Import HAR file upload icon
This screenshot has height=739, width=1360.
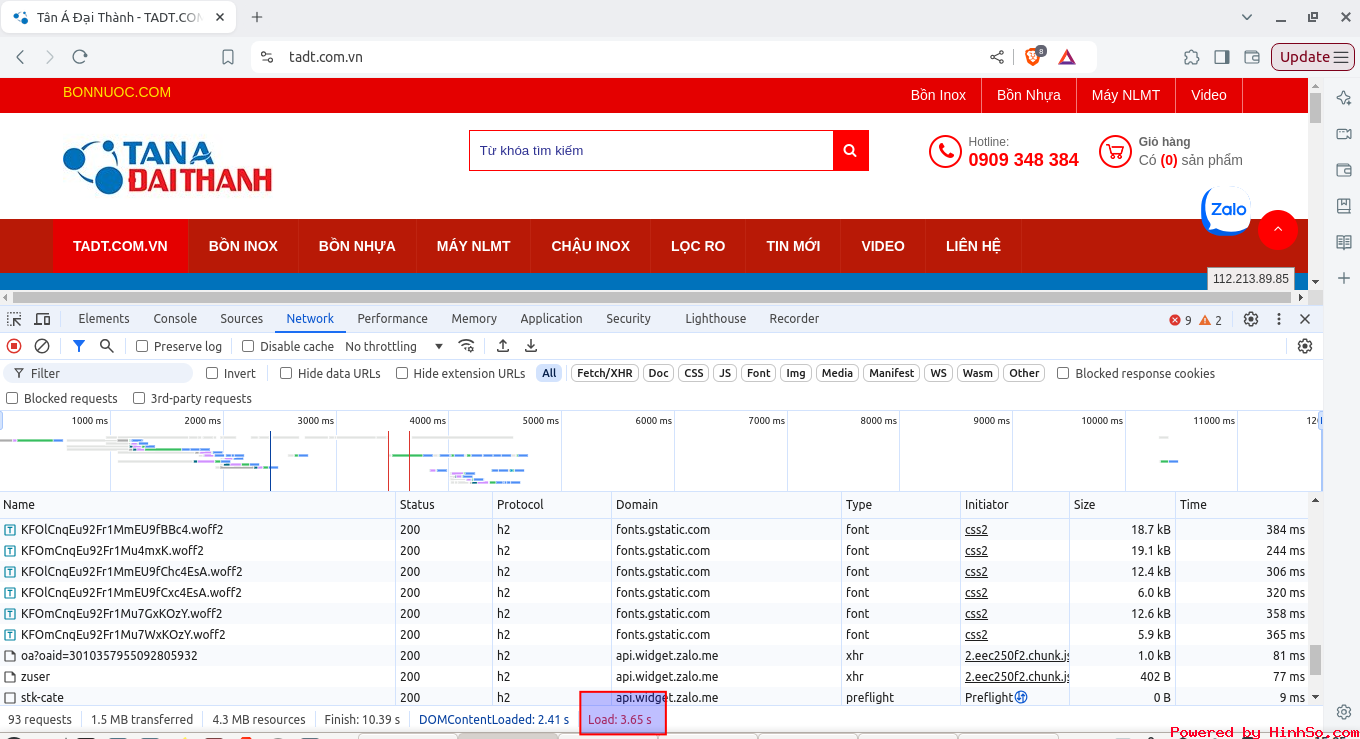503,346
